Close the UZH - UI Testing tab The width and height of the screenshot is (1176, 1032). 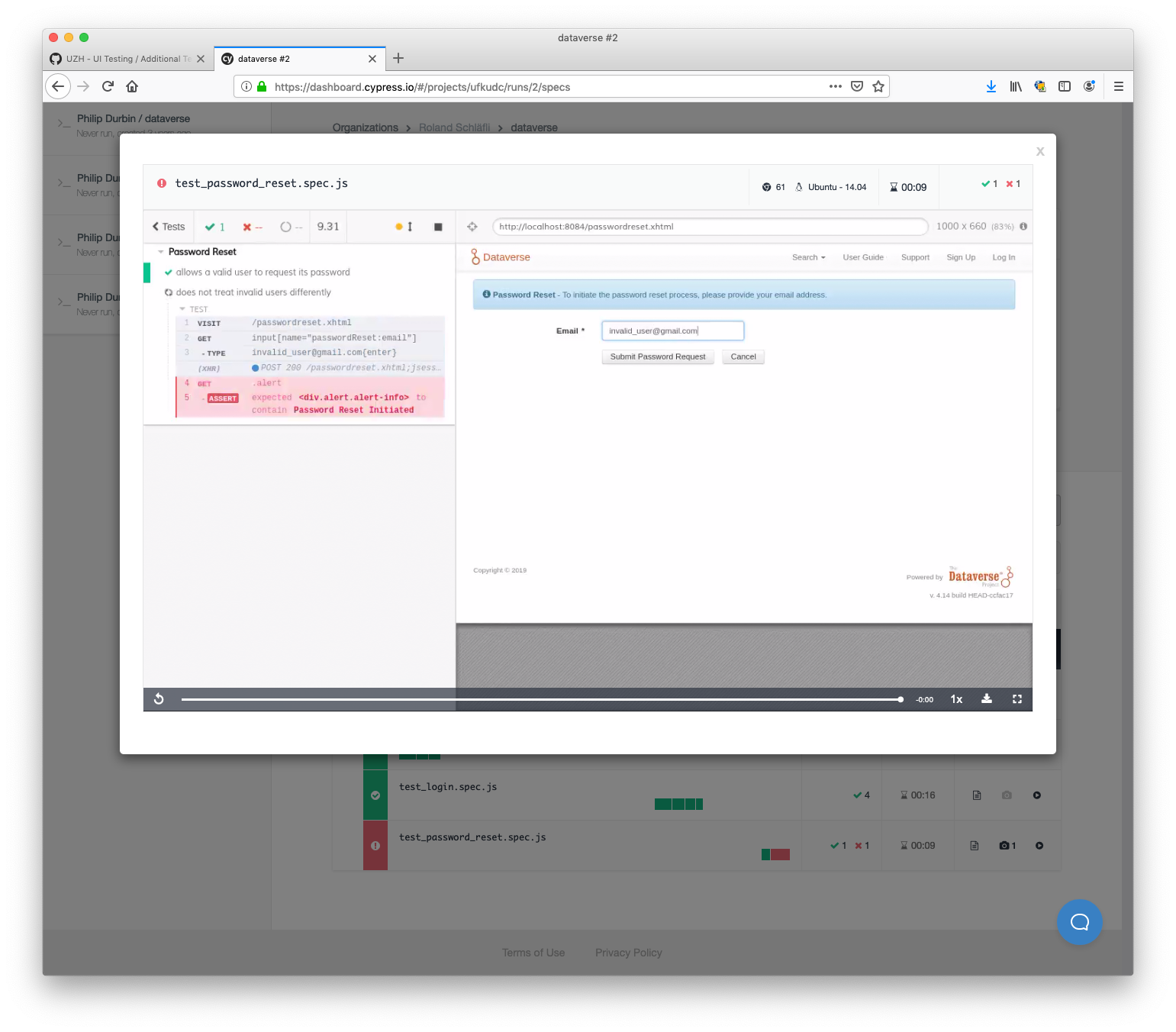click(x=201, y=59)
